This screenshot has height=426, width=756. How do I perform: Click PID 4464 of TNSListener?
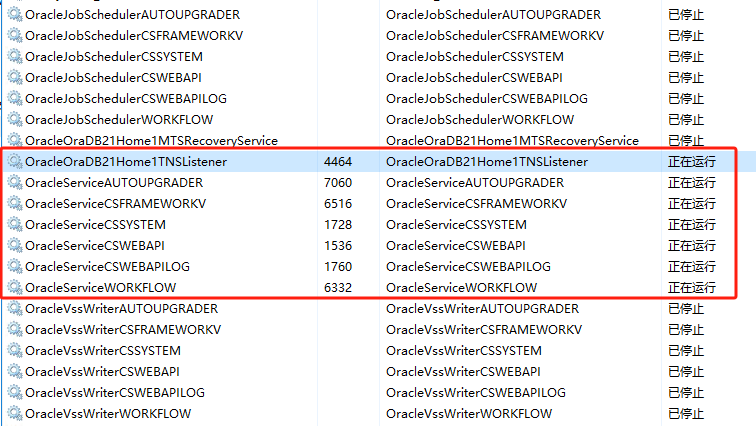click(338, 161)
